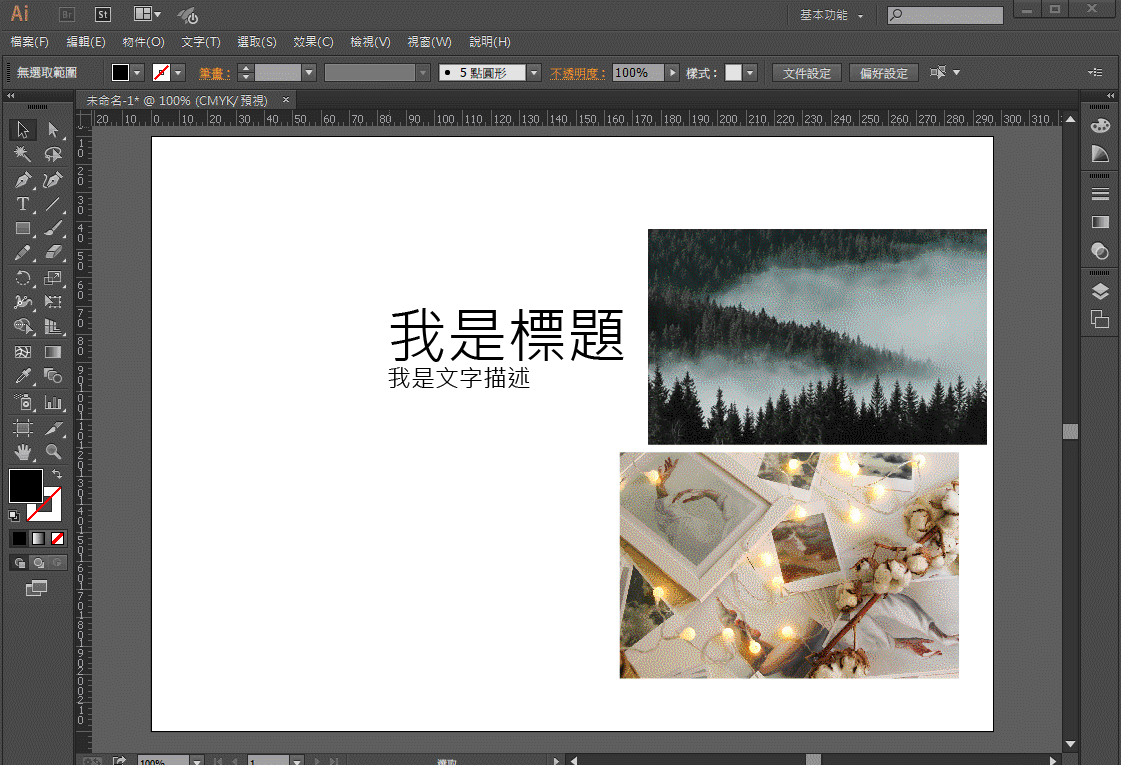
Task: Select the Warp/Width tool
Action: [x=23, y=302]
